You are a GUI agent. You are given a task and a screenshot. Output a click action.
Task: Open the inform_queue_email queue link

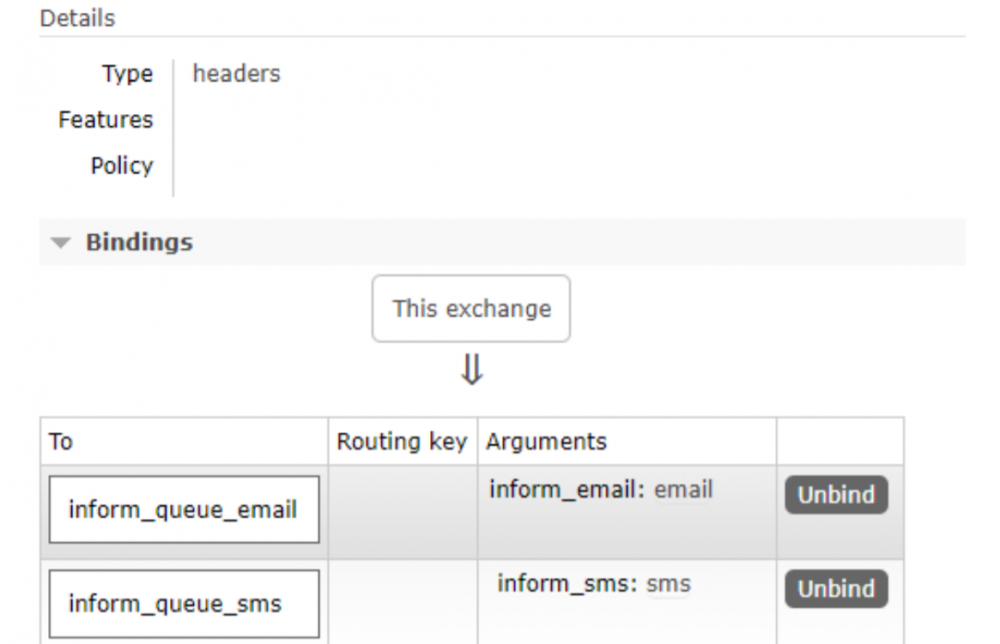183,510
